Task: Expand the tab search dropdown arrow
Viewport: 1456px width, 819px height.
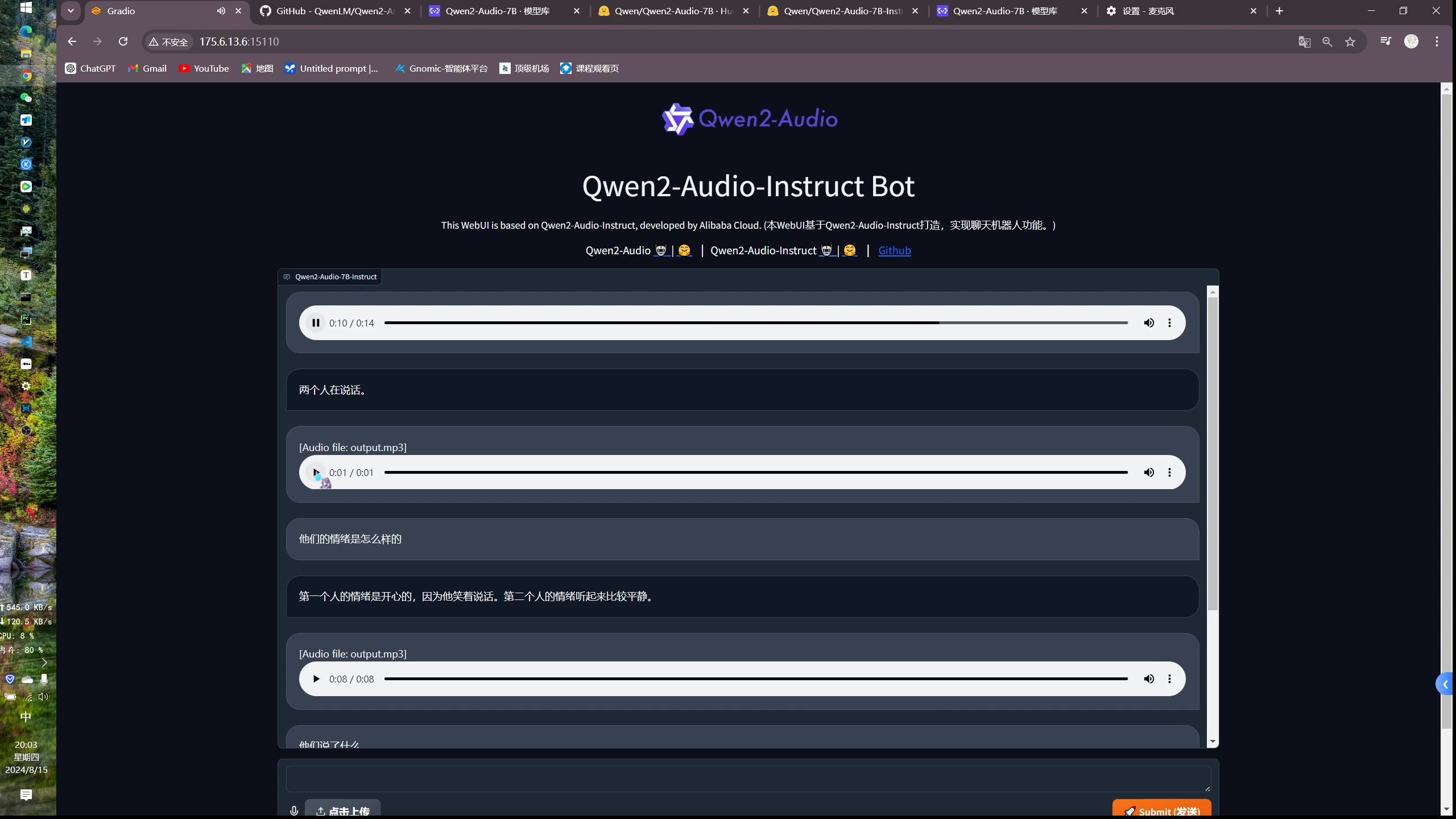Action: (71, 11)
